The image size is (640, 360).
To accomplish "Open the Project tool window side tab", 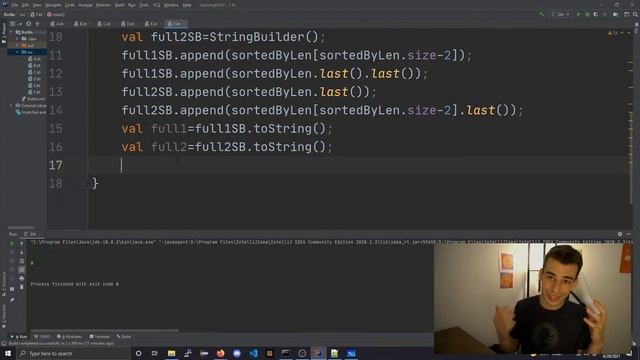I will [4, 34].
